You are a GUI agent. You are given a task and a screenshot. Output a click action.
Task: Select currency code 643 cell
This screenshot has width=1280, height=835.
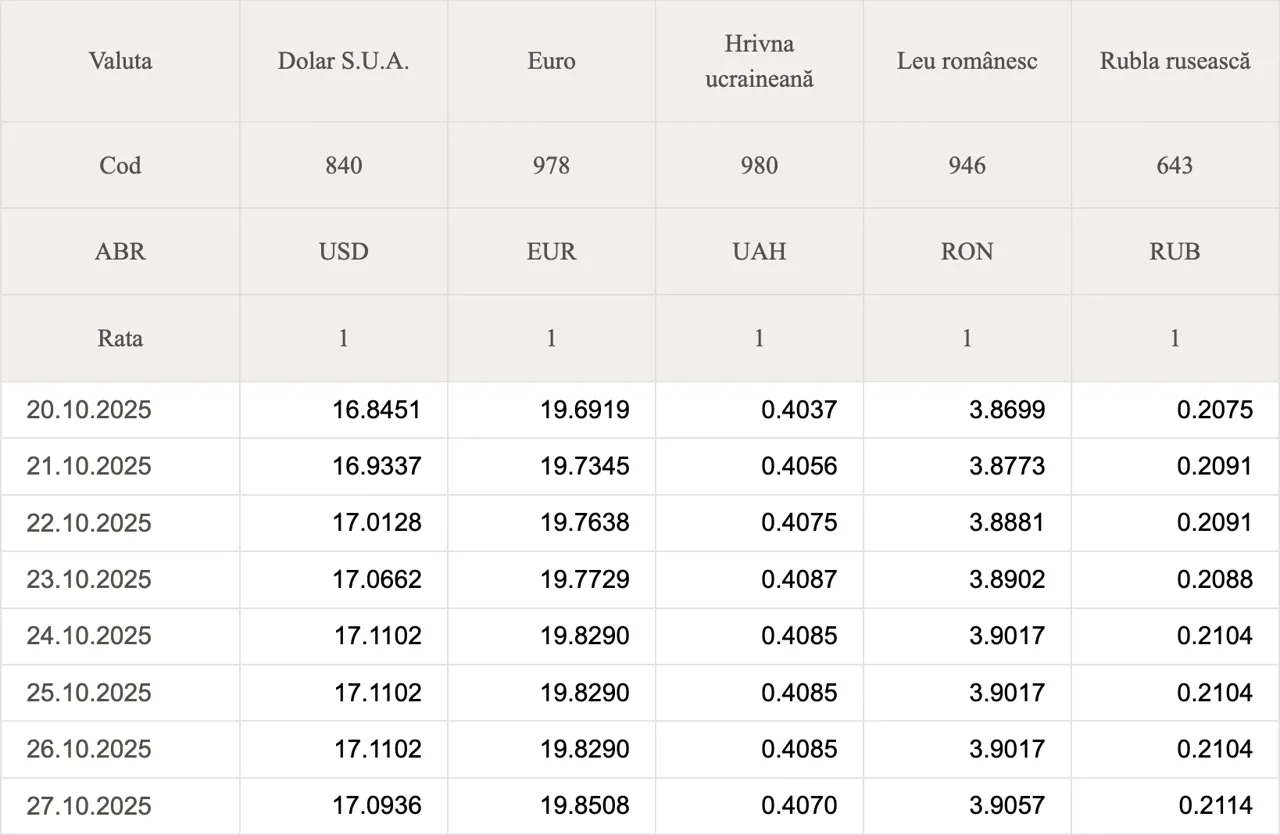[1175, 165]
